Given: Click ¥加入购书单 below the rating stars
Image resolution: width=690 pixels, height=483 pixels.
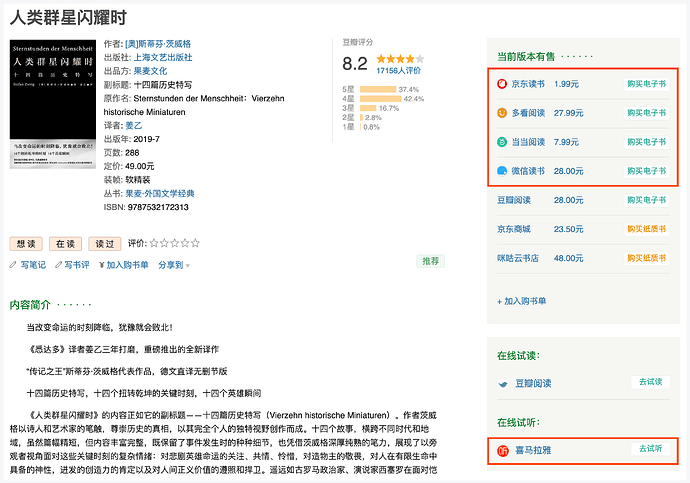Looking at the screenshot, I should point(124,265).
